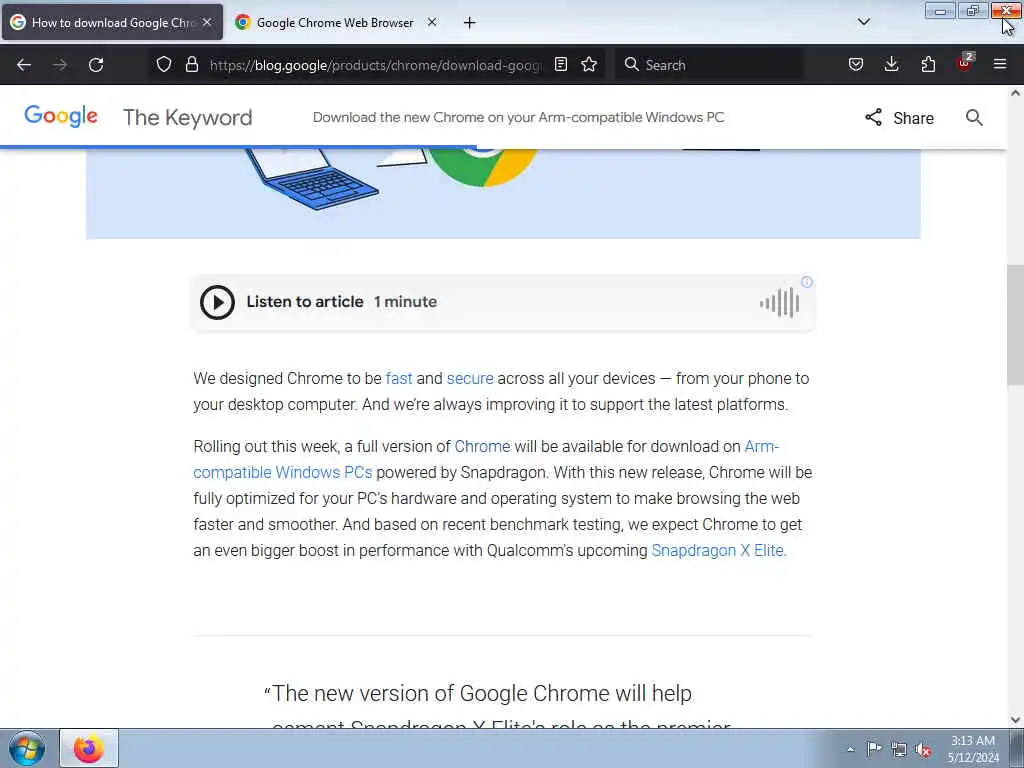Switch to 'How to download Google Chrome' tab
Viewport: 1024px width, 768px height.
pyautogui.click(x=112, y=22)
